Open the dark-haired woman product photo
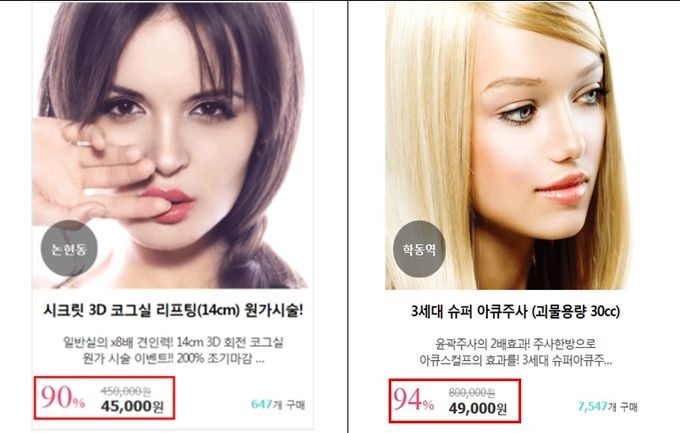The width and height of the screenshot is (680, 433). (172, 145)
